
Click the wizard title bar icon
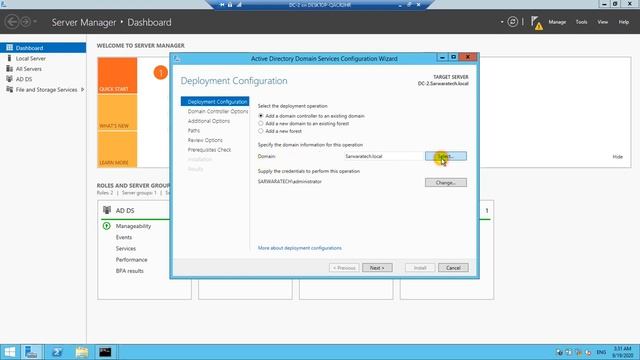pyautogui.click(x=177, y=59)
